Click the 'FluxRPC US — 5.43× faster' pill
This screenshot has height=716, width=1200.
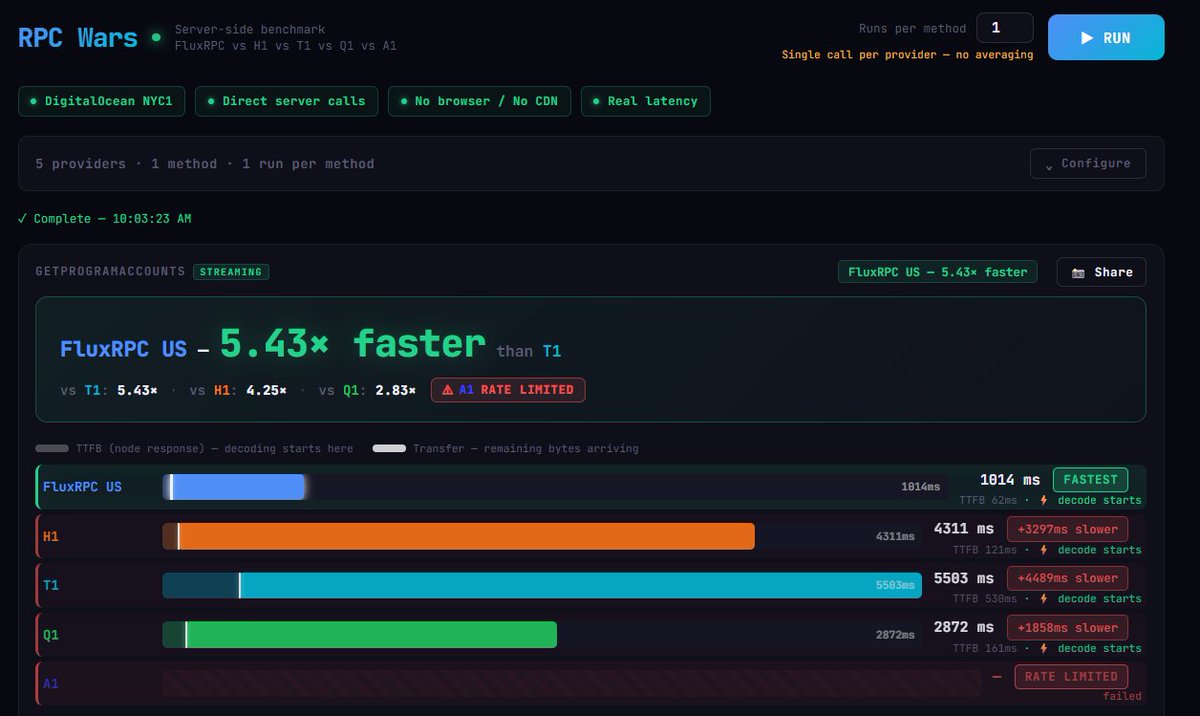coord(938,272)
